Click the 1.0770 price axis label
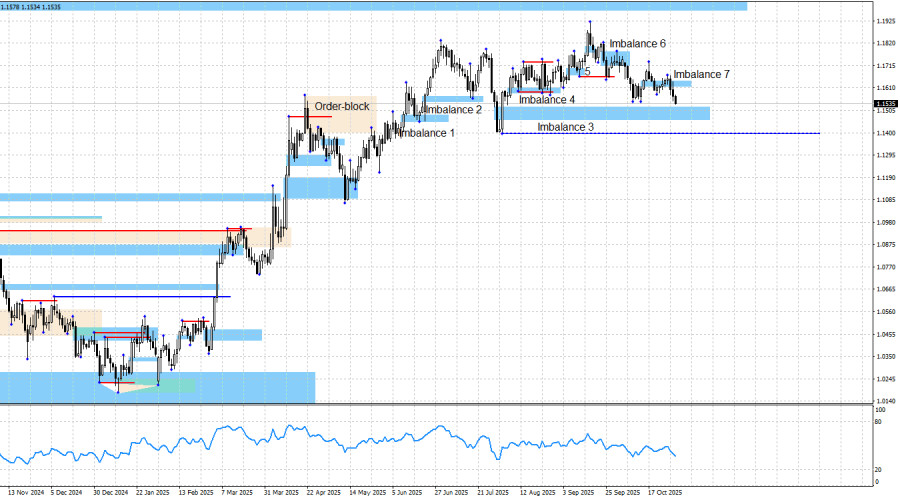The height and width of the screenshot is (500, 900). [886, 267]
